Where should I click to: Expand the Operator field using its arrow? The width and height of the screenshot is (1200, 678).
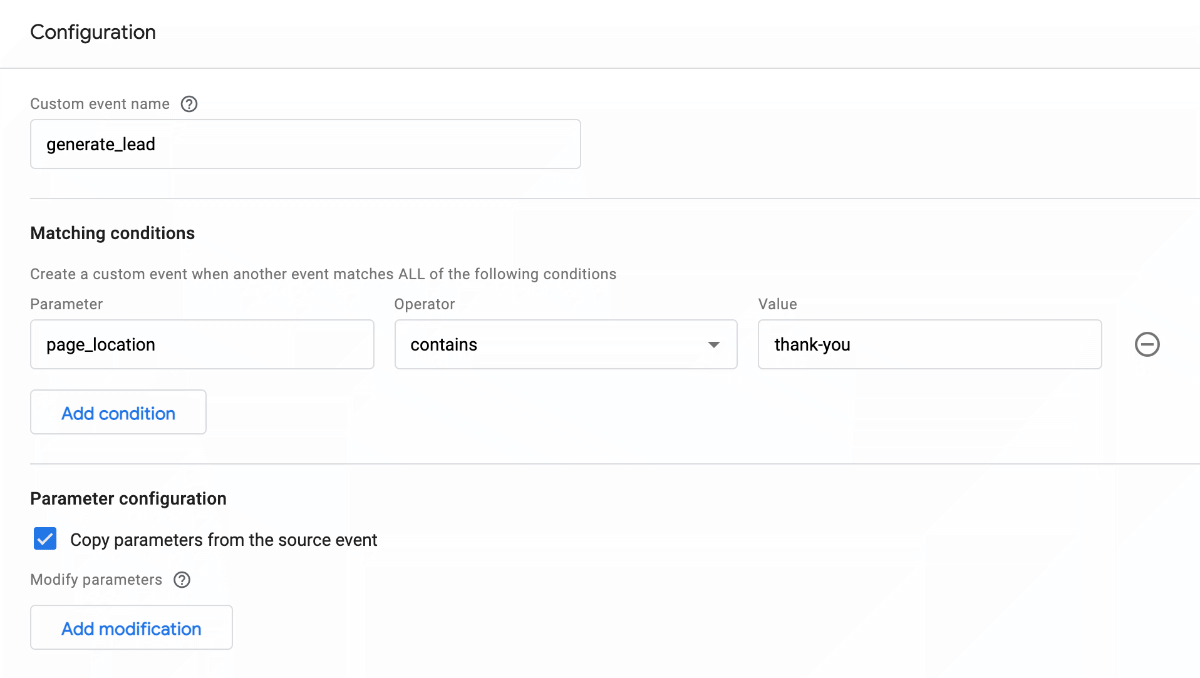[x=713, y=345]
